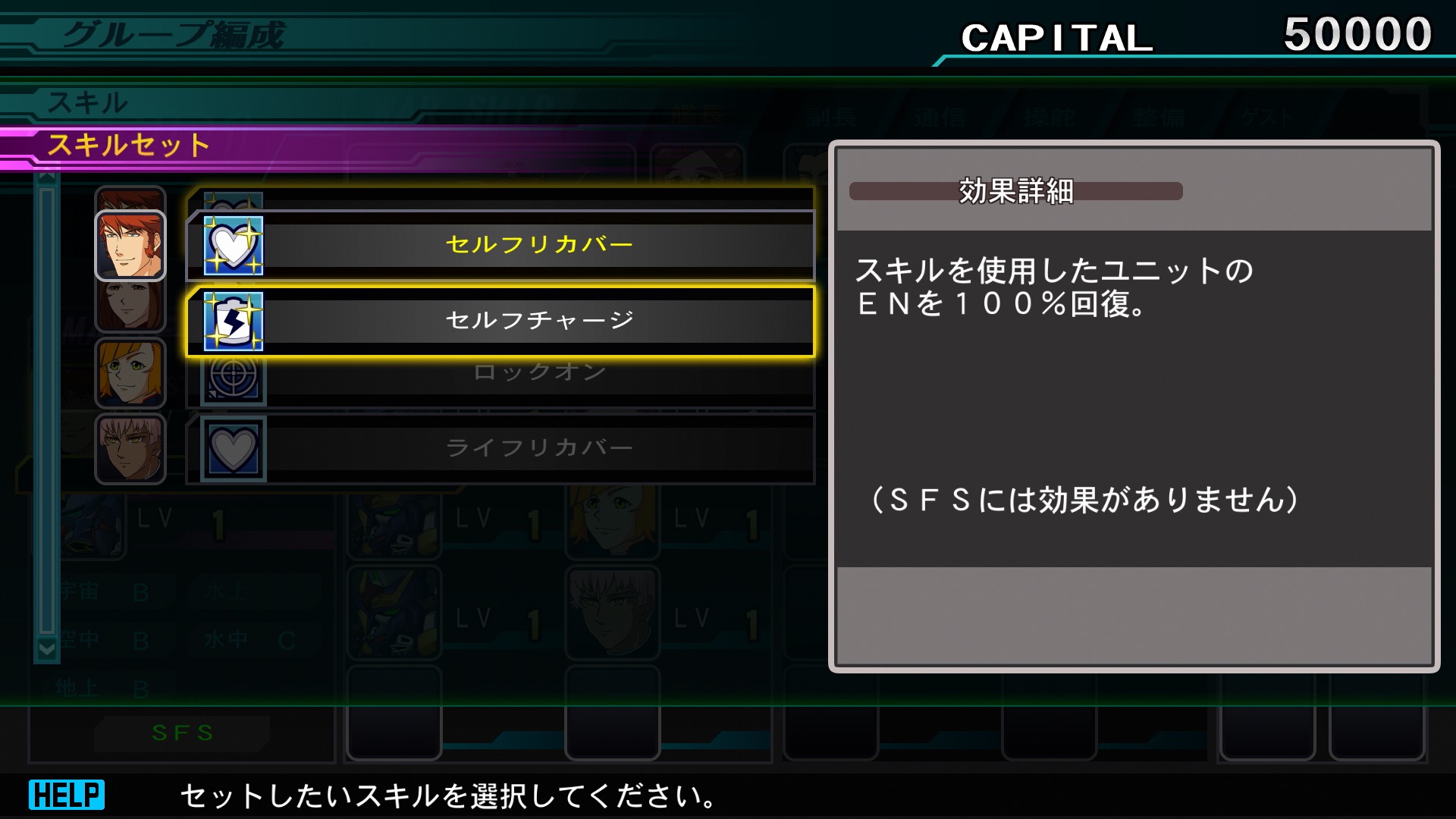Click the ライフリカバー heart icon
The image size is (1456, 819).
click(234, 449)
